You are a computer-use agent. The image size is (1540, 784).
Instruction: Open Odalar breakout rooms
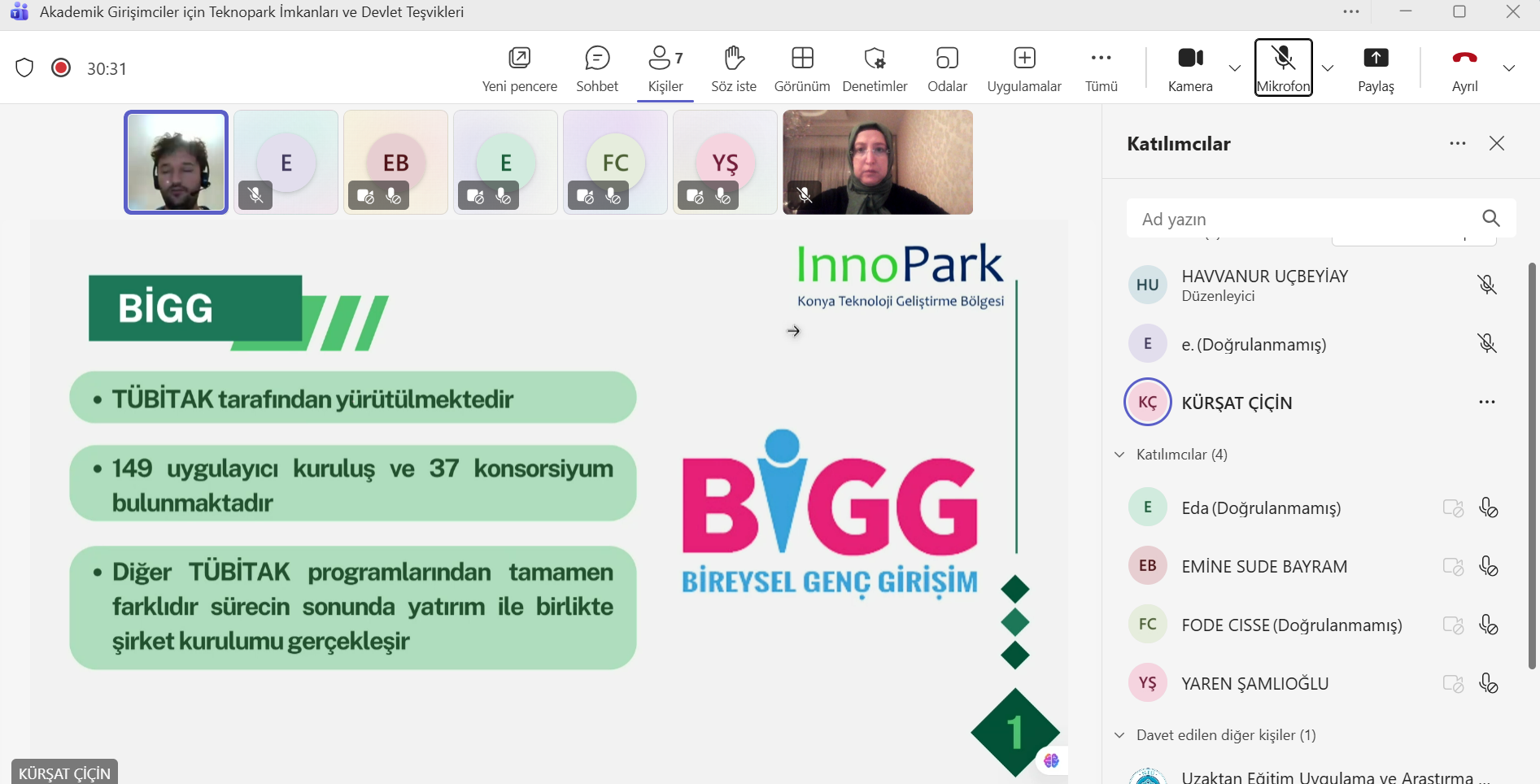947,68
